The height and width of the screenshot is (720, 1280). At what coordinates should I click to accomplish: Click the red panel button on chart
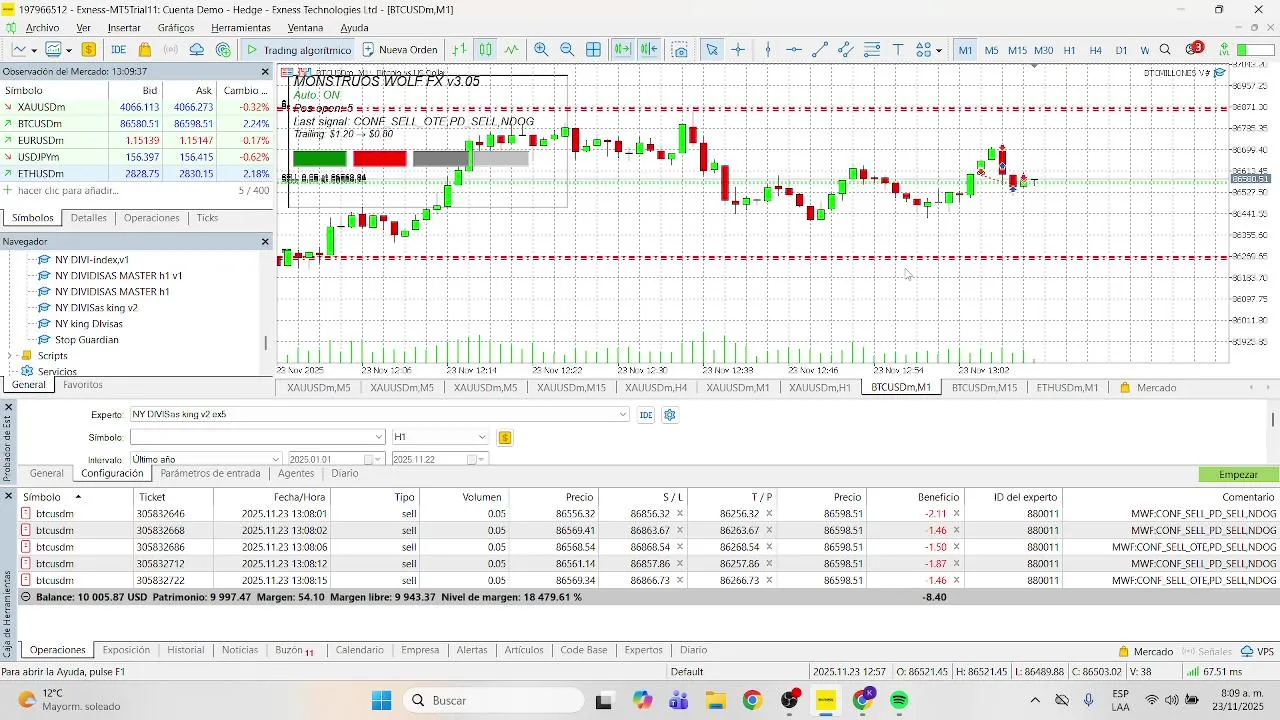pyautogui.click(x=380, y=158)
